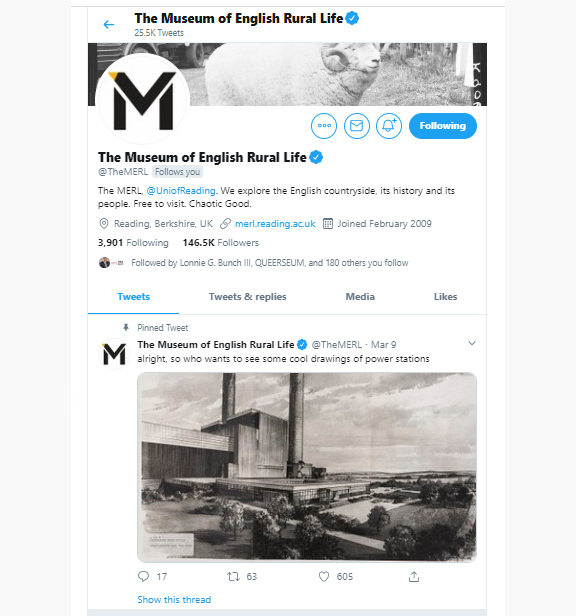This screenshot has height=616, width=576.
Task: Like the pinned tweet with heart icon
Action: [324, 576]
